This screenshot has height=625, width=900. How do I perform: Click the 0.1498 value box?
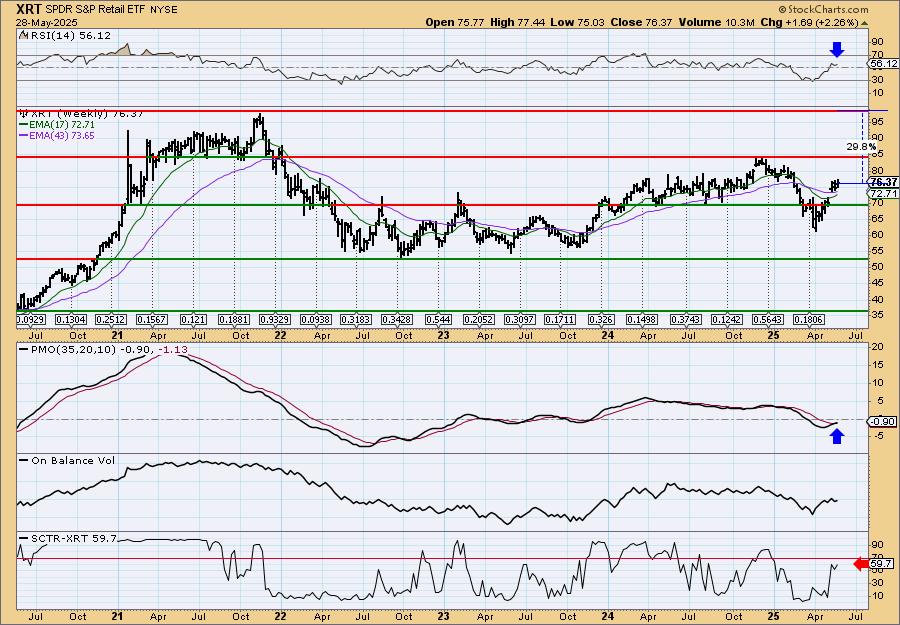click(642, 319)
